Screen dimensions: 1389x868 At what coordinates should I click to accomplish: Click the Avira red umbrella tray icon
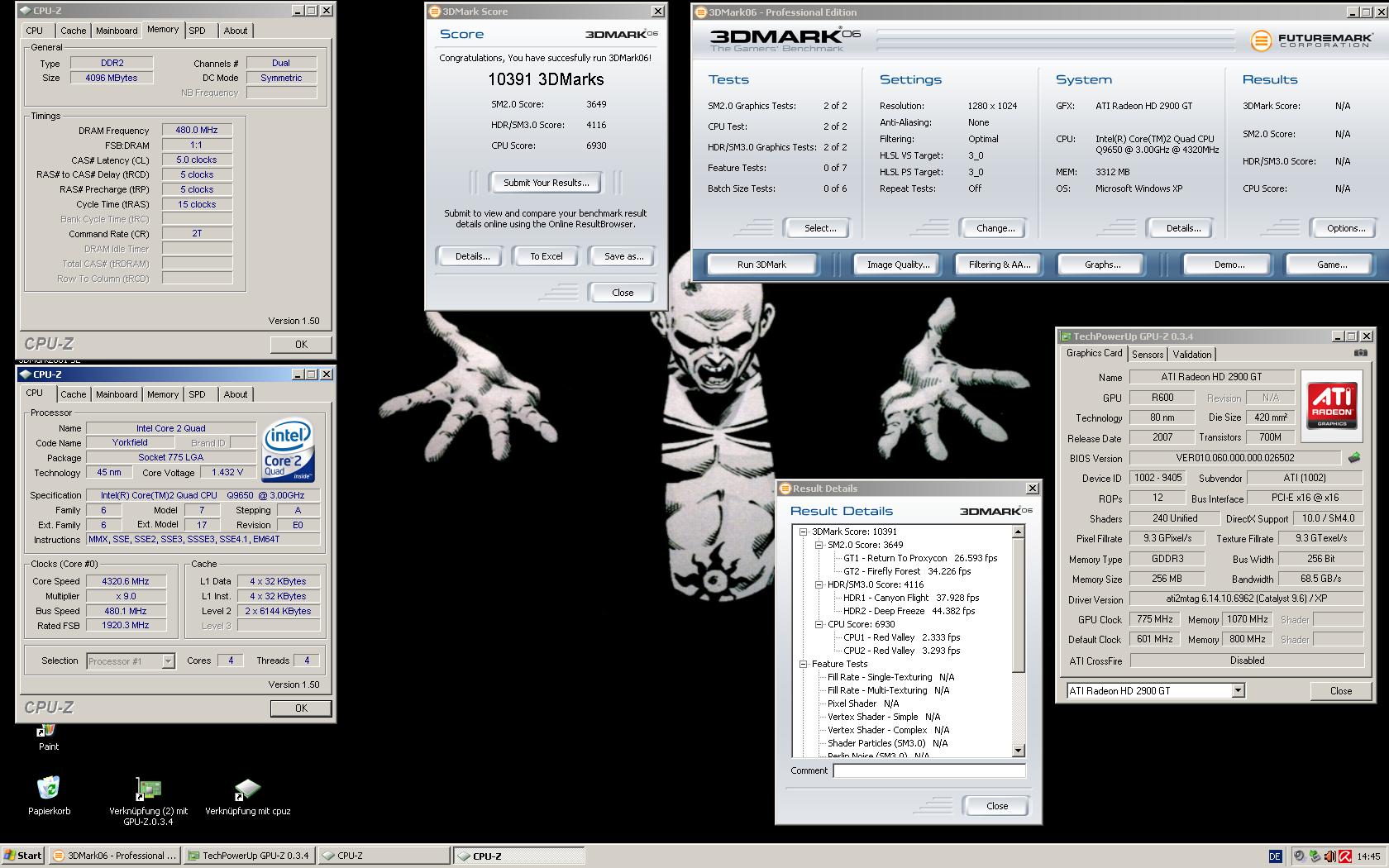(x=1345, y=856)
